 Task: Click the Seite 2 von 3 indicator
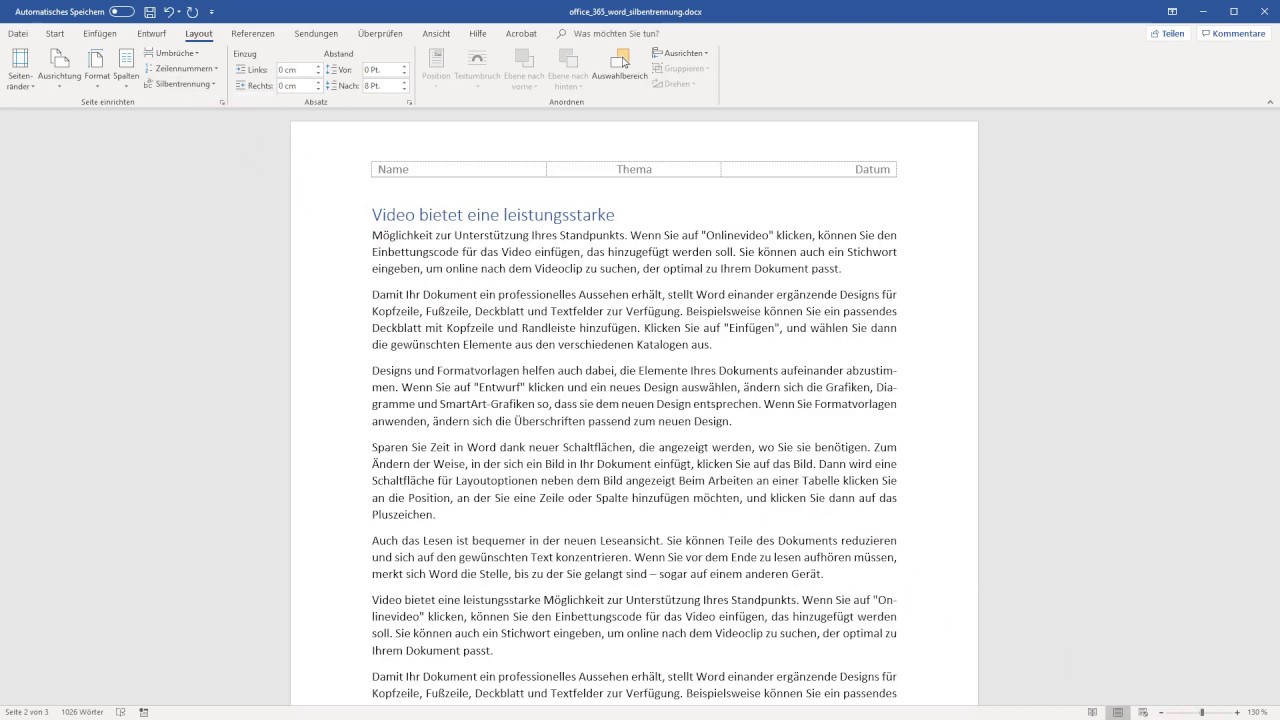27,712
